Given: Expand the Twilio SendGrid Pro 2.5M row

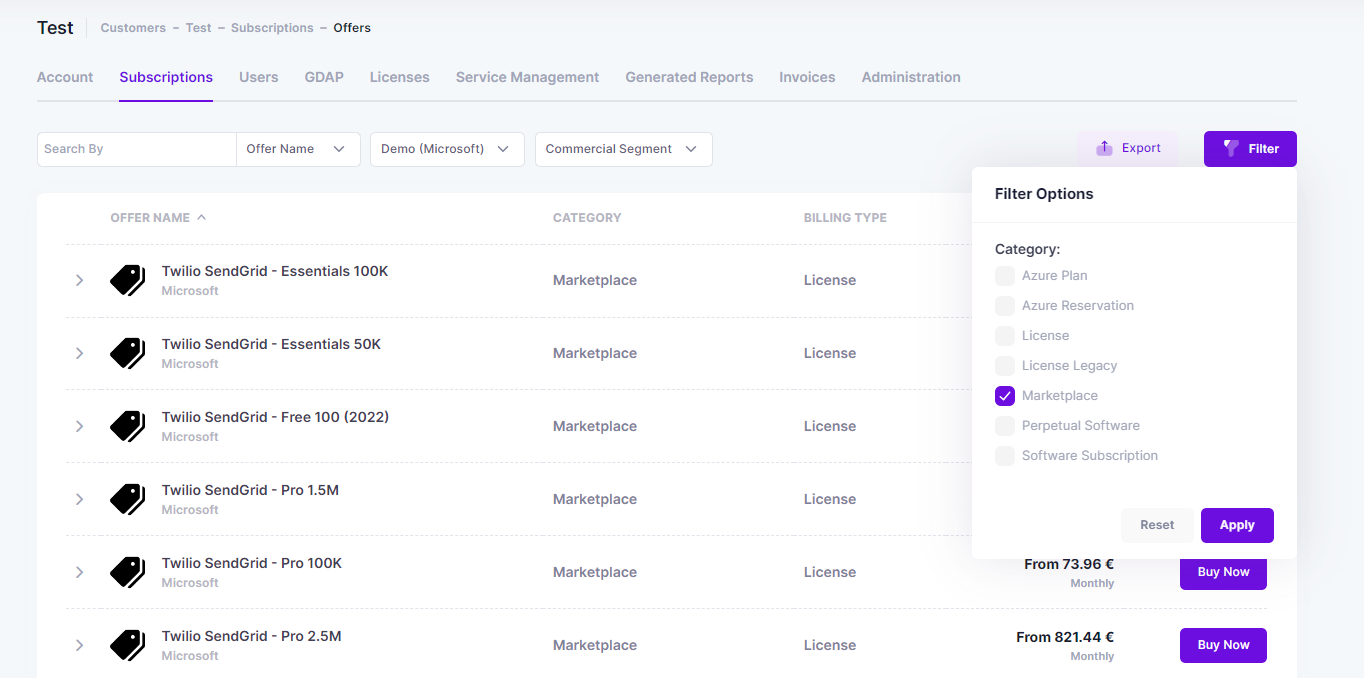Looking at the screenshot, I should coord(79,645).
